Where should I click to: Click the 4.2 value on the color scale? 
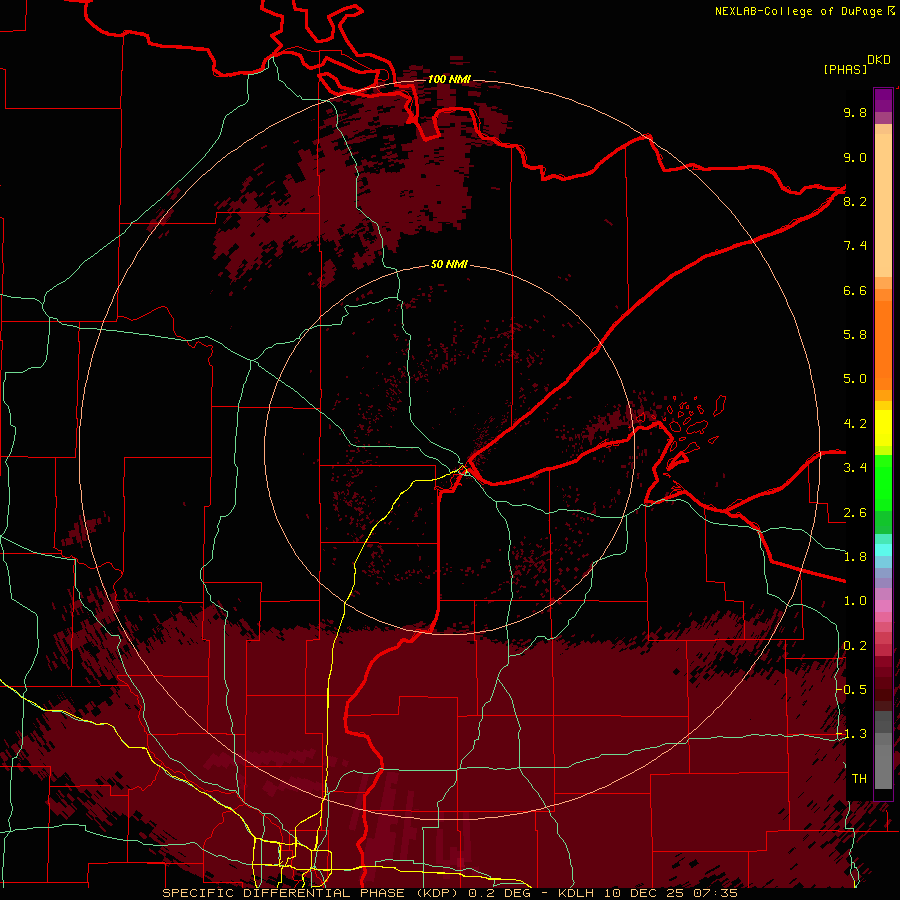[855, 424]
